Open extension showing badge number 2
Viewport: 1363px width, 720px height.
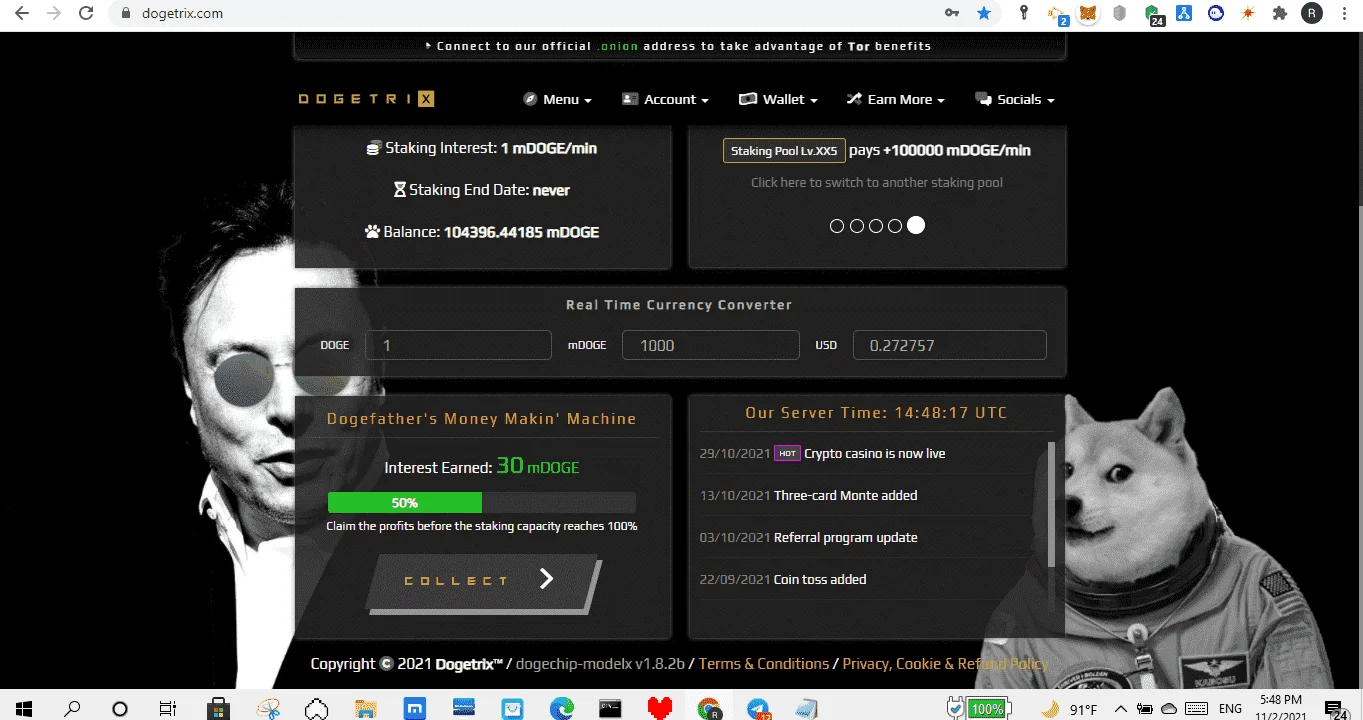pos(1057,14)
